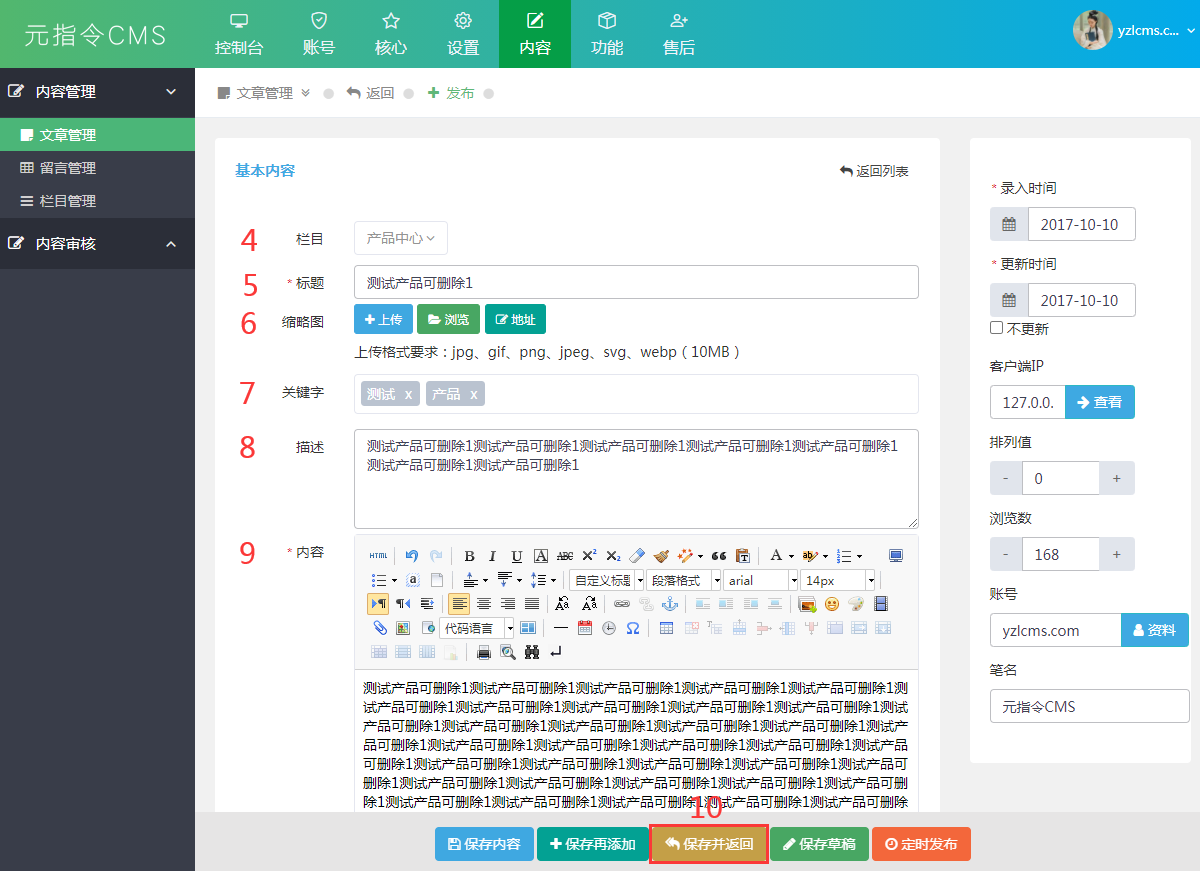
Task: Toggle bold formatting in the editor
Action: pos(468,556)
